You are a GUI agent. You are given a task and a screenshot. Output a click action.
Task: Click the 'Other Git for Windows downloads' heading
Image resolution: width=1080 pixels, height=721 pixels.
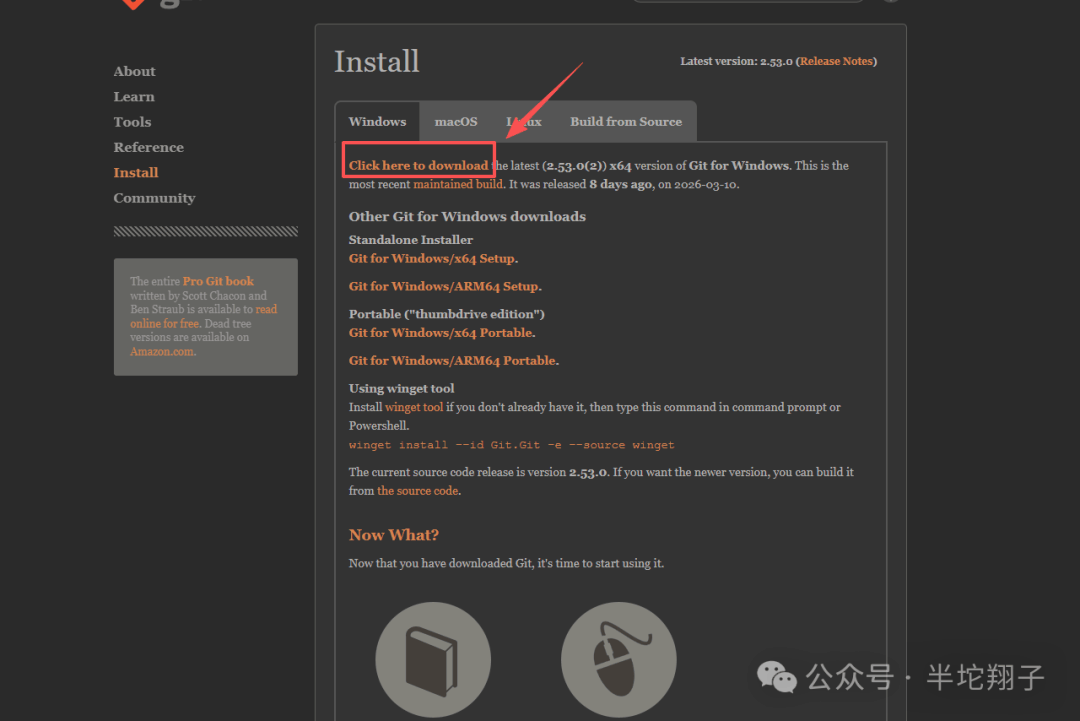coord(467,216)
